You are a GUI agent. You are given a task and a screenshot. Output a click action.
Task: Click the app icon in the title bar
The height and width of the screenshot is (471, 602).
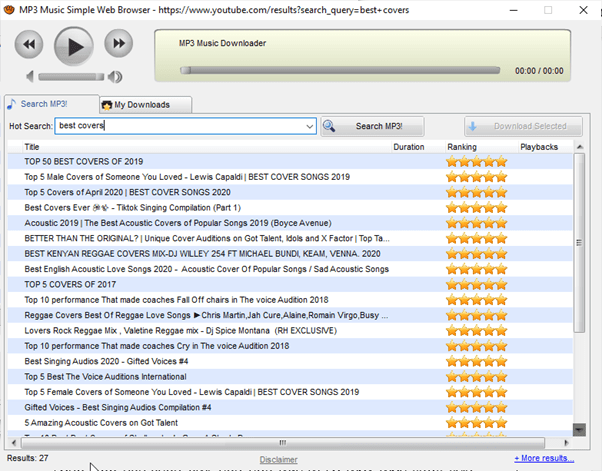[9, 10]
